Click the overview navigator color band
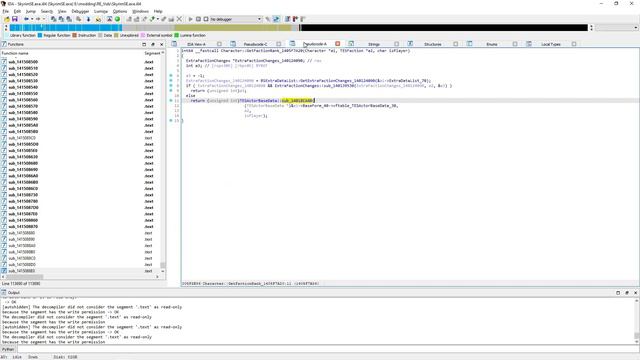The width and height of the screenshot is (640, 360). pyautogui.click(x=298, y=28)
